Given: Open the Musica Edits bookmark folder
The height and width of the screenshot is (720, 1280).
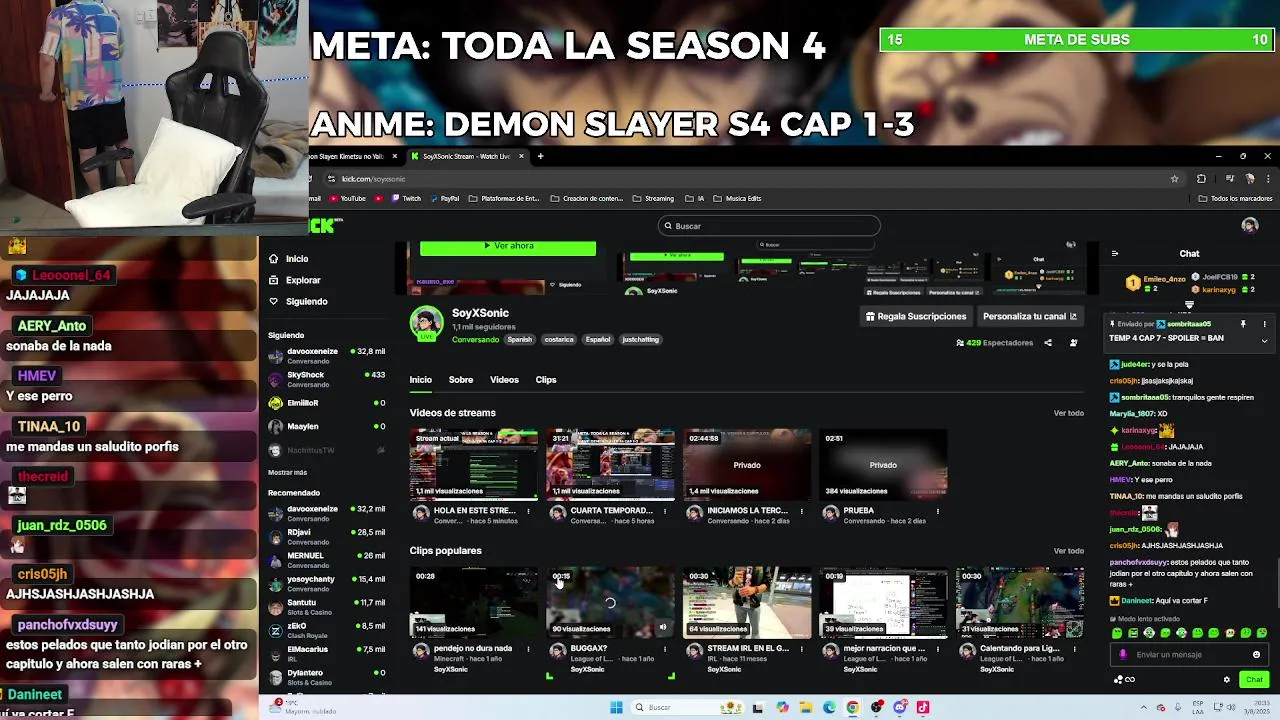Looking at the screenshot, I should pyautogui.click(x=737, y=198).
